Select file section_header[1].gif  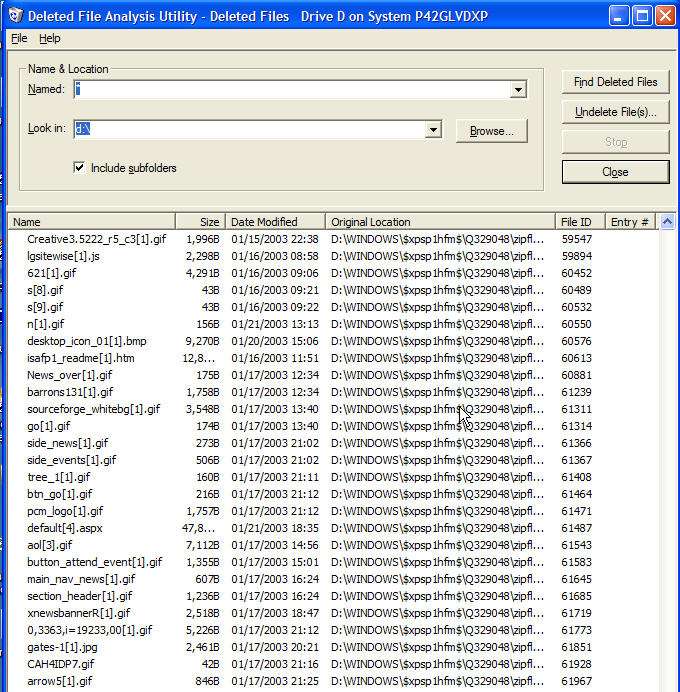tap(79, 596)
